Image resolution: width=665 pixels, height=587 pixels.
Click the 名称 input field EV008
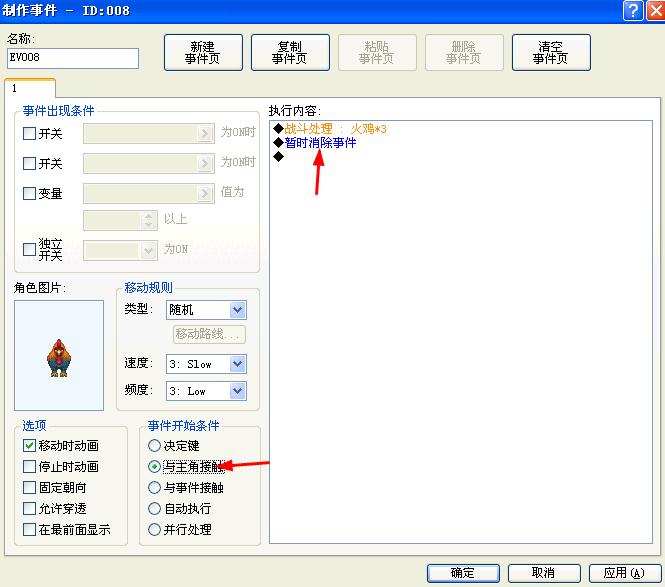[73, 58]
